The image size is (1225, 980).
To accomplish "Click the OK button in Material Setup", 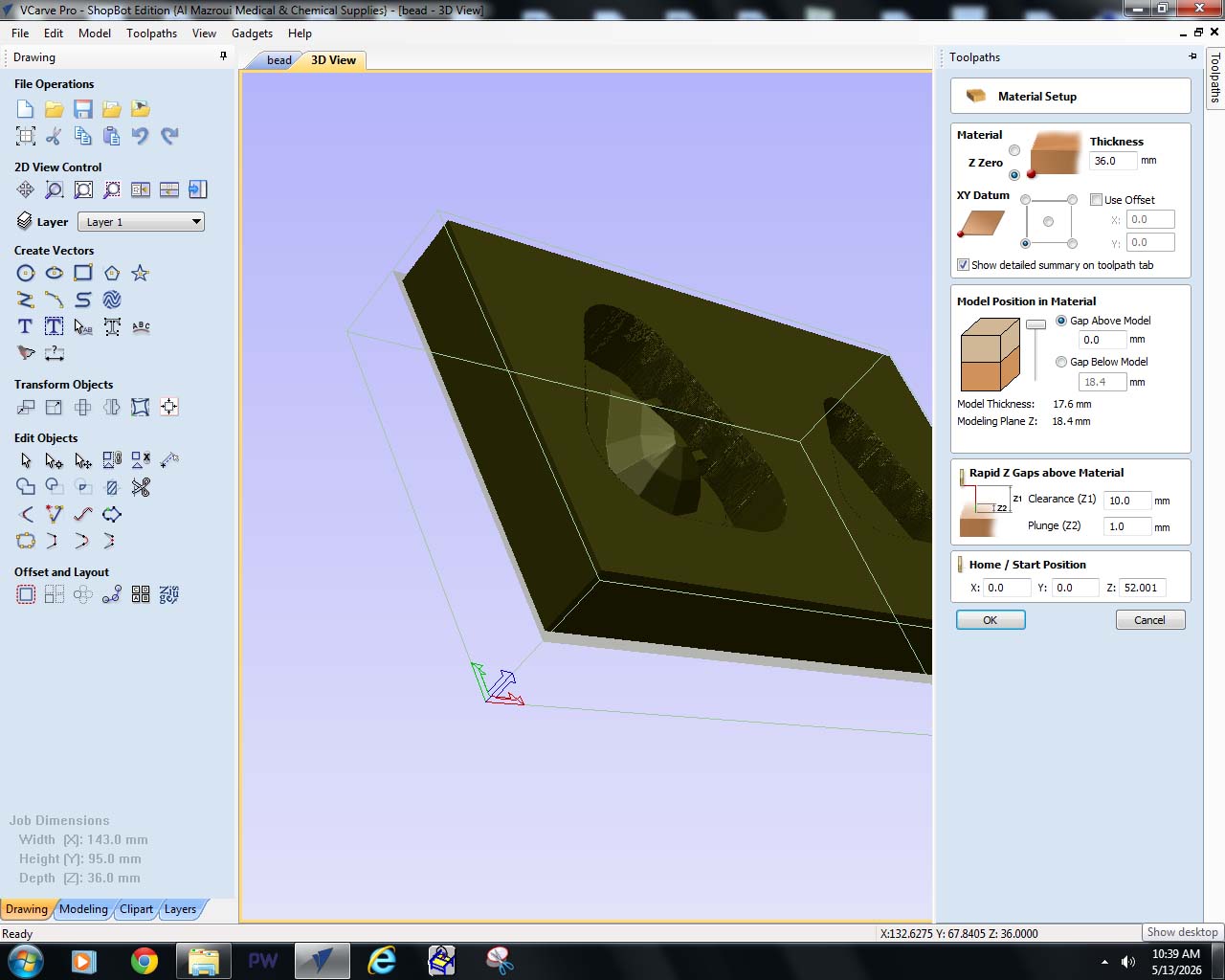I will click(991, 620).
